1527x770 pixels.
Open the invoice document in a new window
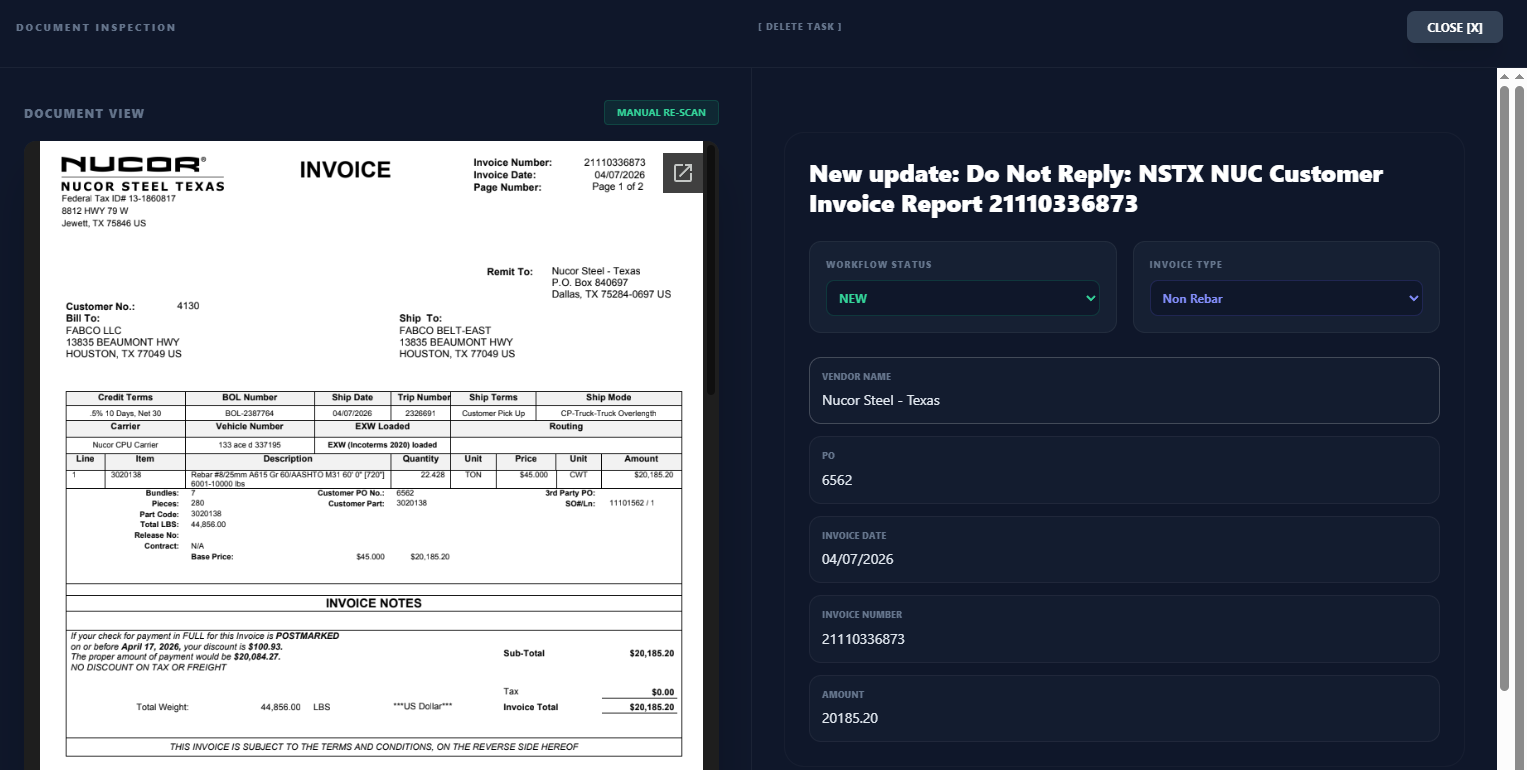point(683,173)
